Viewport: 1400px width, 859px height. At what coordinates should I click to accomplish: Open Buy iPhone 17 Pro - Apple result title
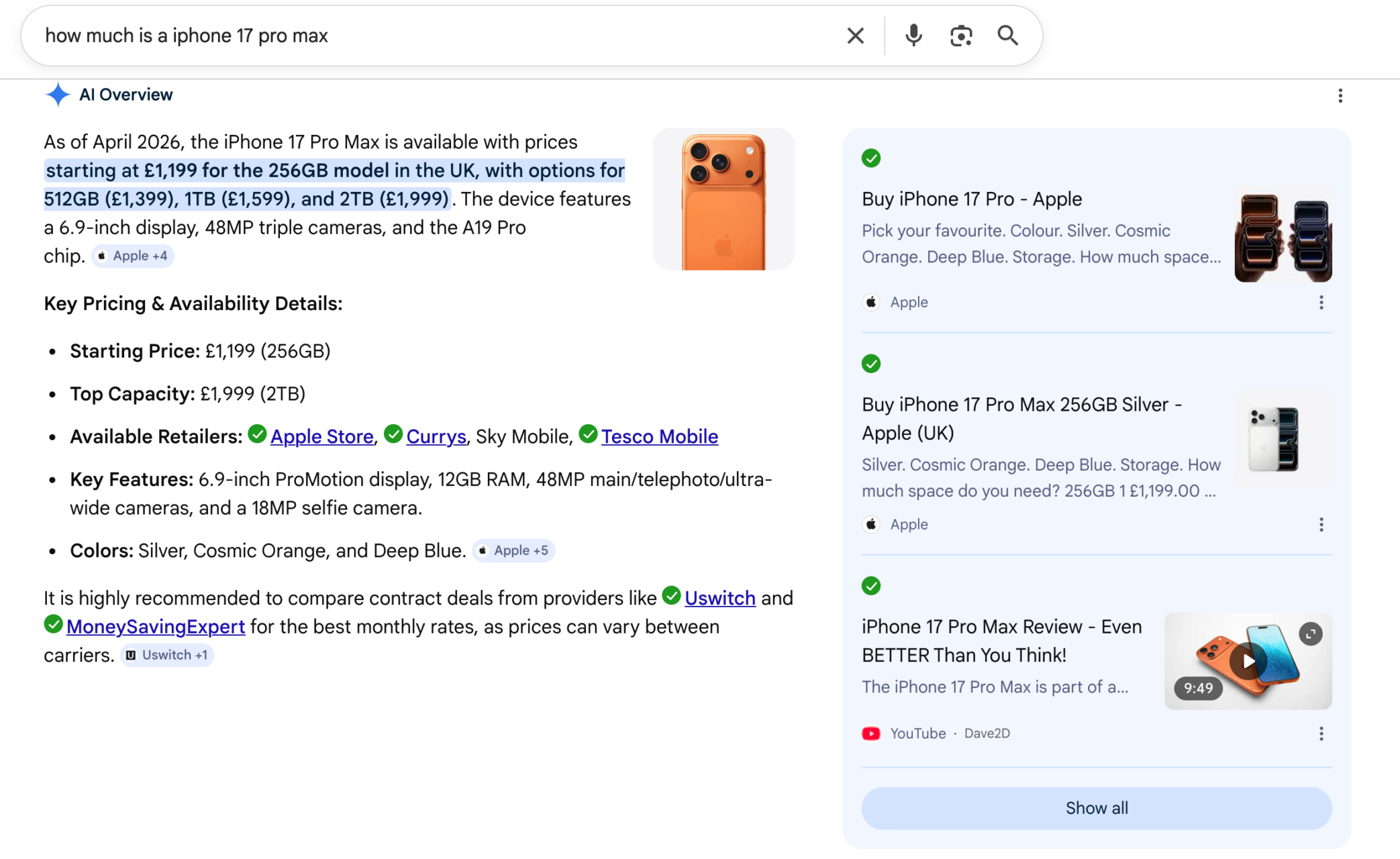(972, 199)
